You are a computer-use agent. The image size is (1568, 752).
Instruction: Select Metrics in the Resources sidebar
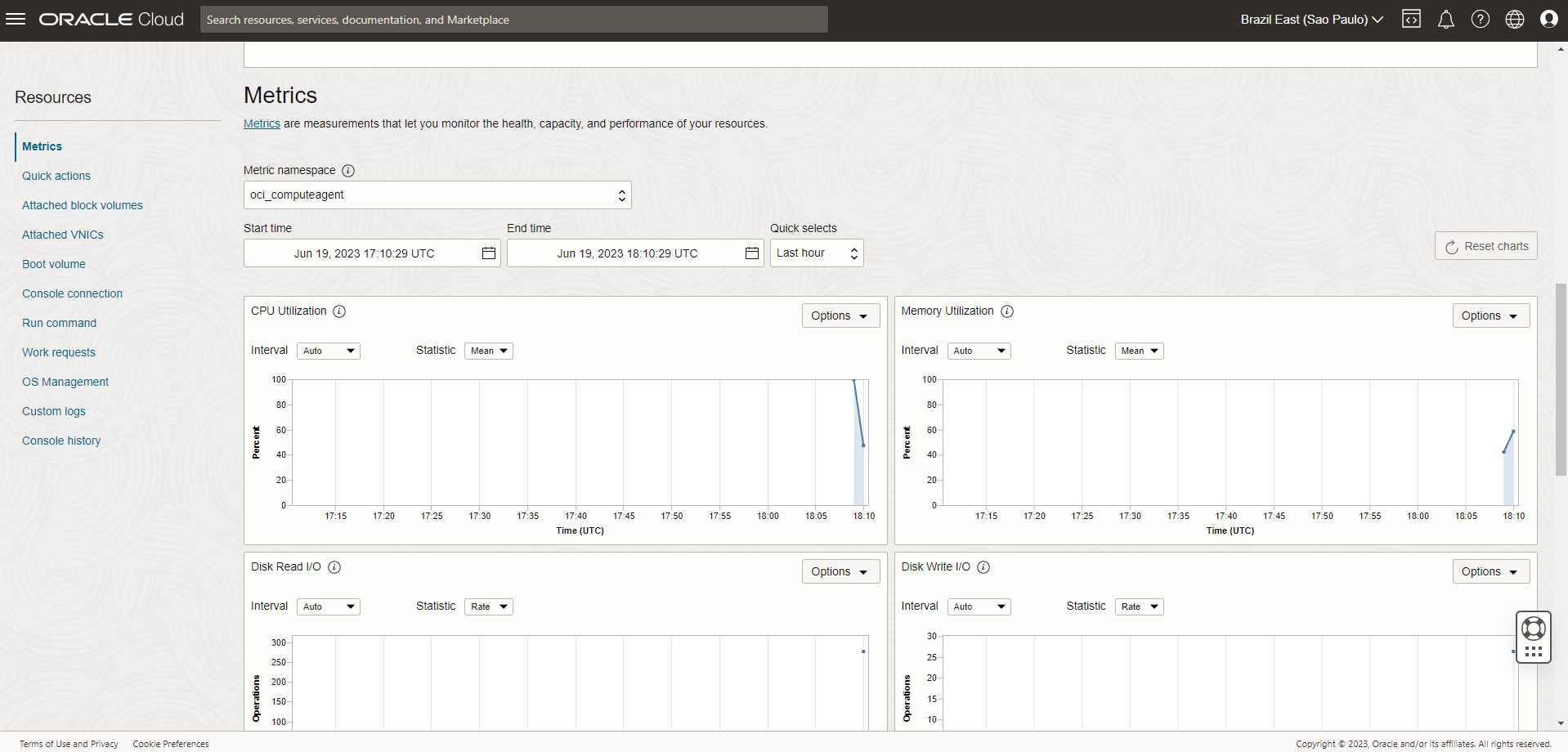42,146
